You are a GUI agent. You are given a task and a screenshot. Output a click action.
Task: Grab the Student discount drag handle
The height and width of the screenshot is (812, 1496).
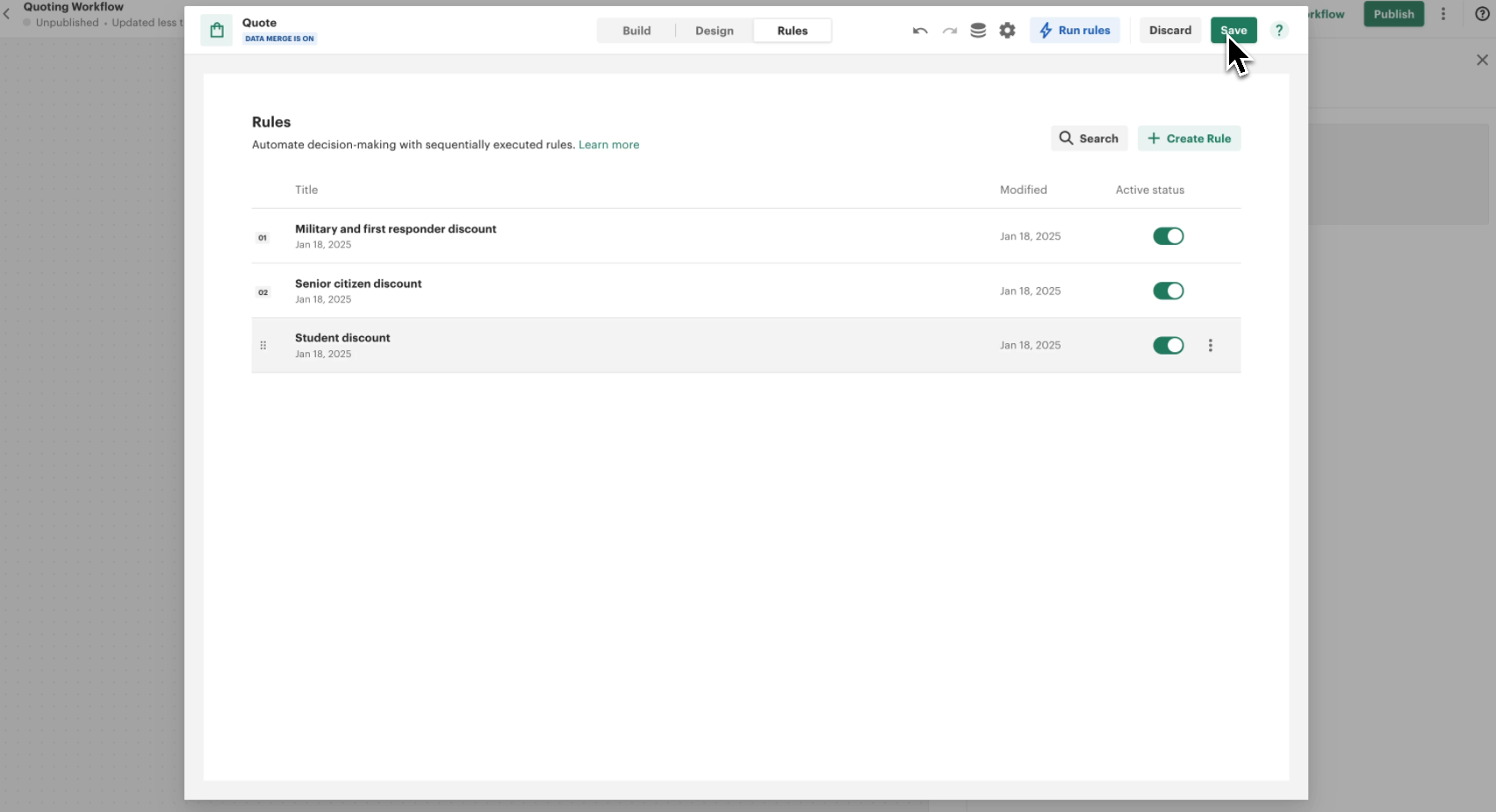pos(263,346)
